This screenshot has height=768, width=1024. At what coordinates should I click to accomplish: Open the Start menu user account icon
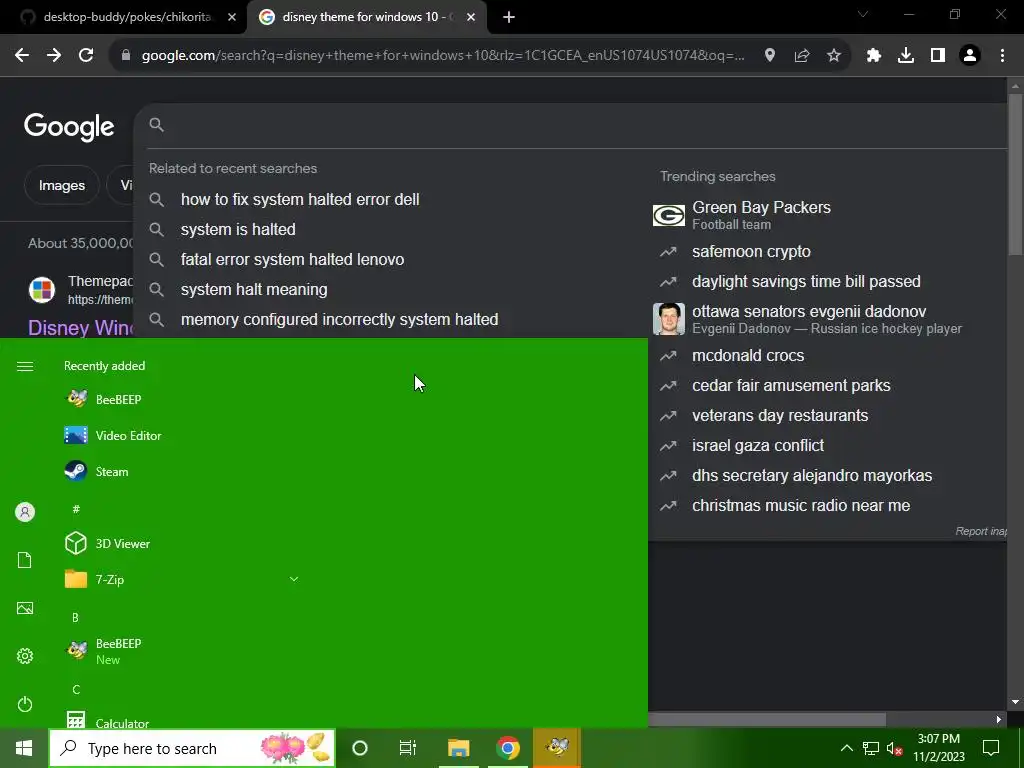(x=25, y=512)
